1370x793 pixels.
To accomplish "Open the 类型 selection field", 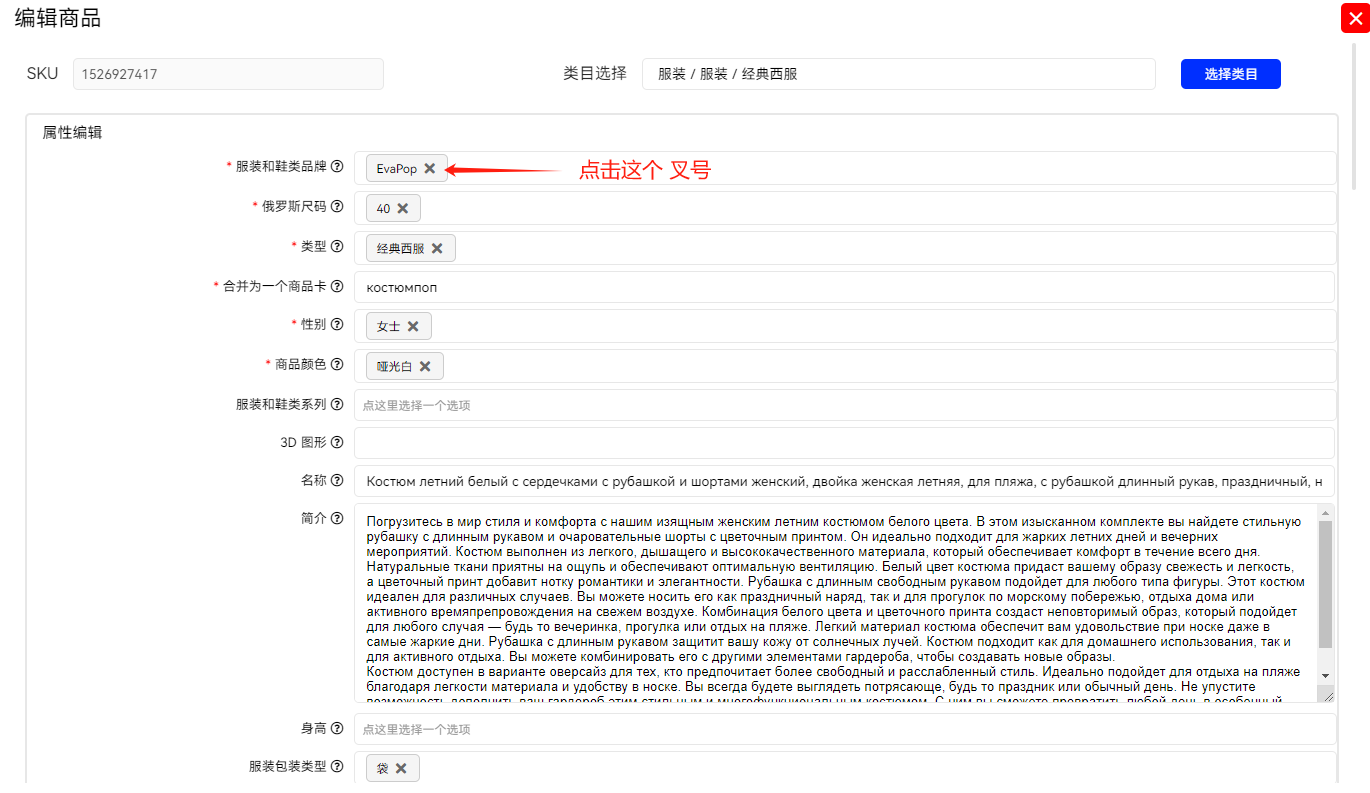I will pyautogui.click(x=845, y=248).
